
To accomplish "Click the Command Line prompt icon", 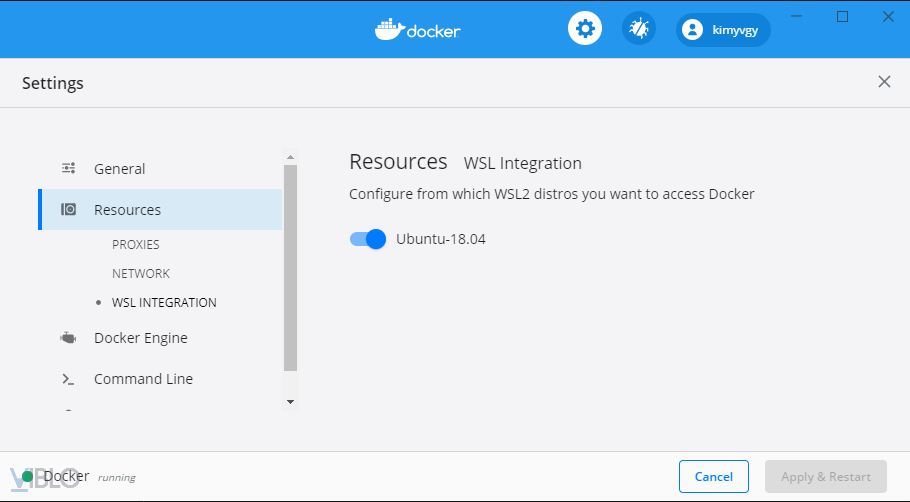I will click(x=68, y=379).
